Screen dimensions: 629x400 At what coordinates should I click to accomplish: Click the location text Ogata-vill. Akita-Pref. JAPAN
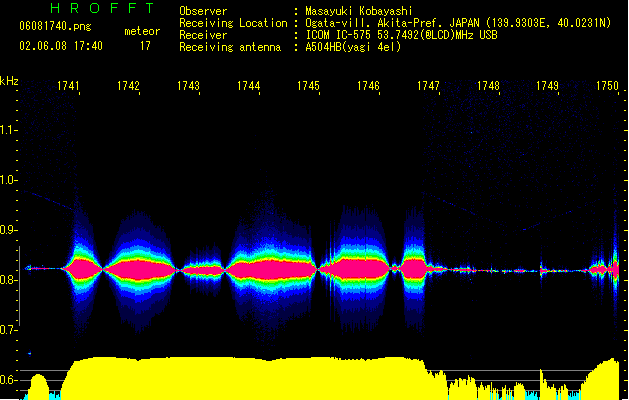392,23
